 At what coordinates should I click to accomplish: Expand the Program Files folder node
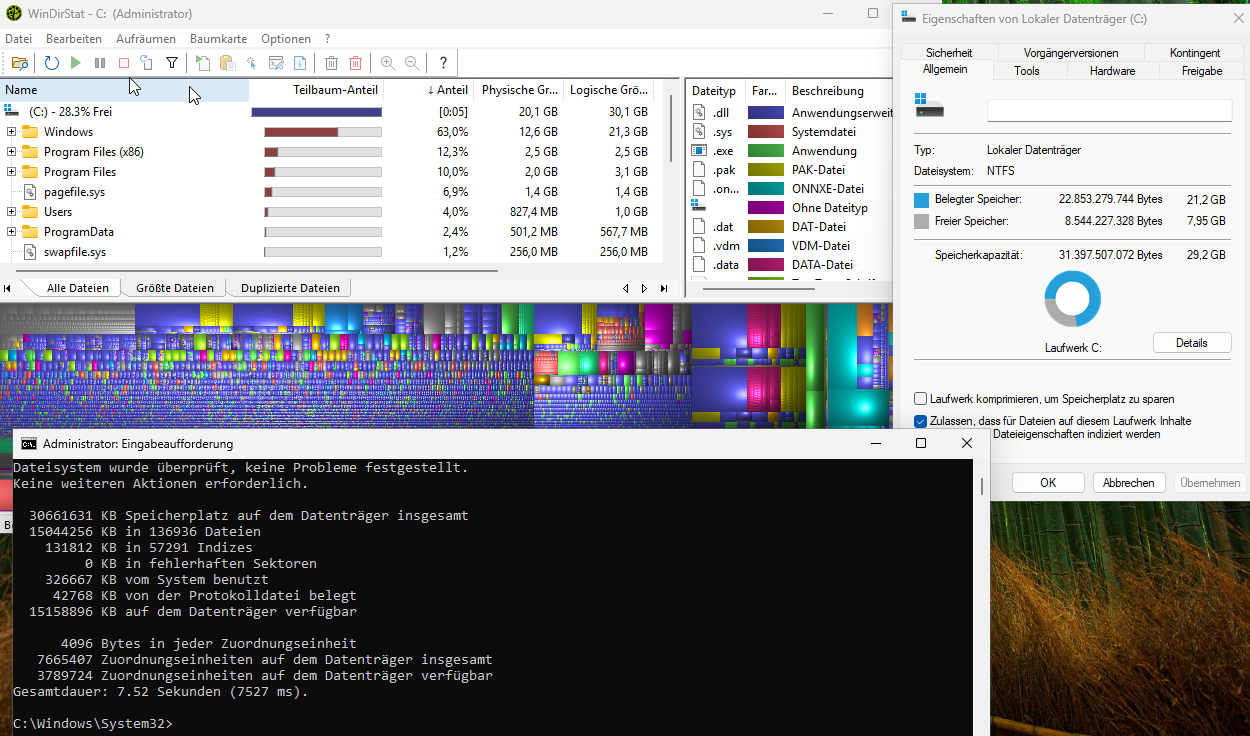click(x=11, y=171)
